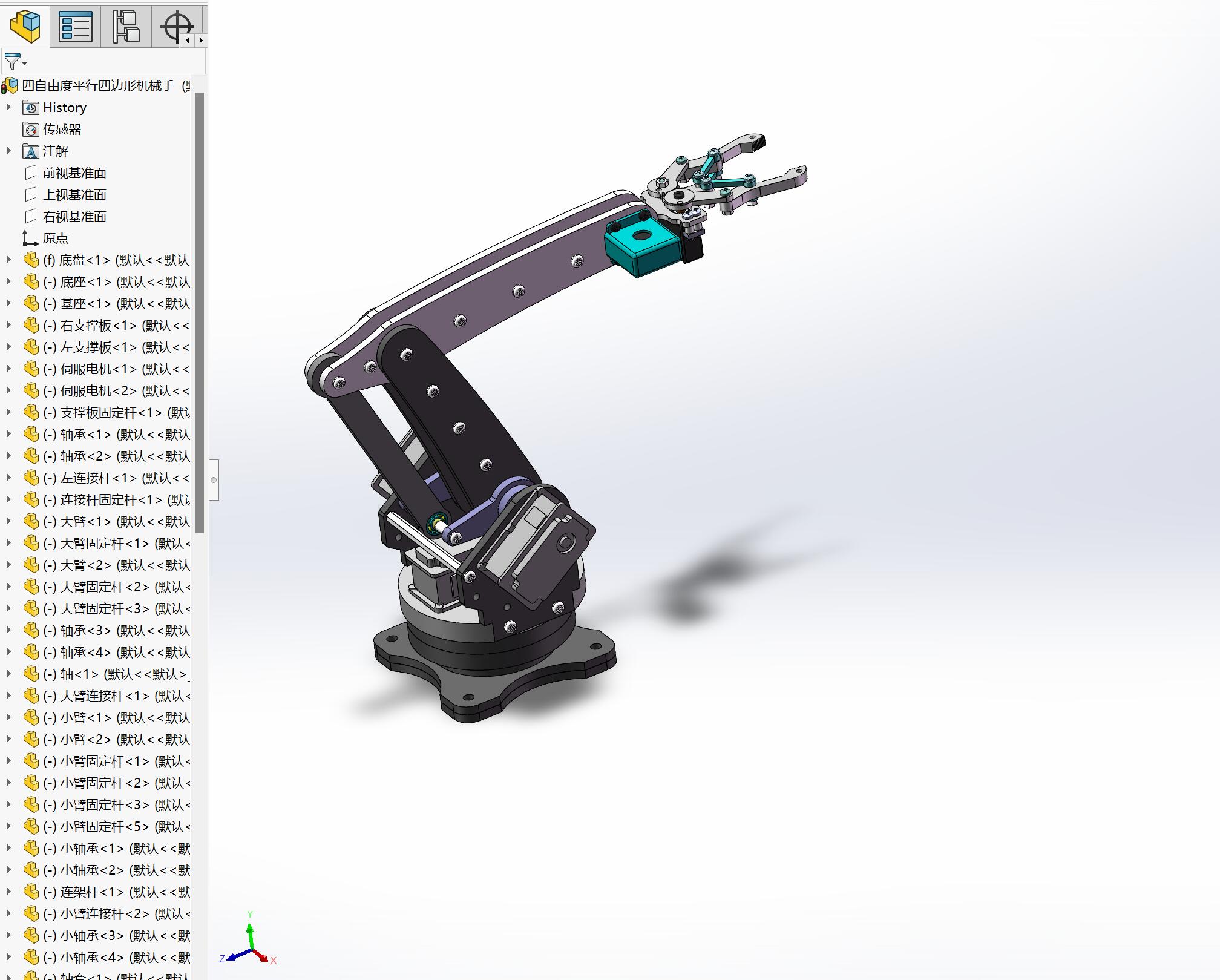The height and width of the screenshot is (980, 1220).
Task: Select the 原点 origin item
Action: click(55, 238)
